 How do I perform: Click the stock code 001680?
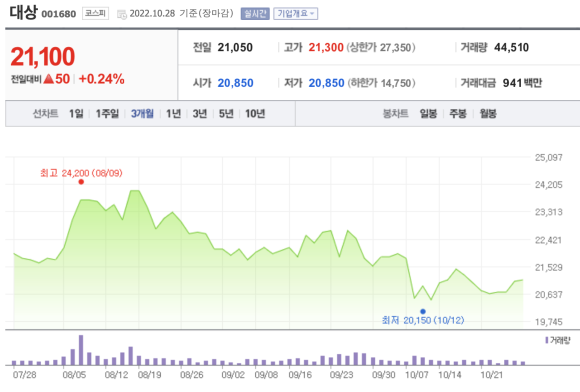click(x=58, y=14)
